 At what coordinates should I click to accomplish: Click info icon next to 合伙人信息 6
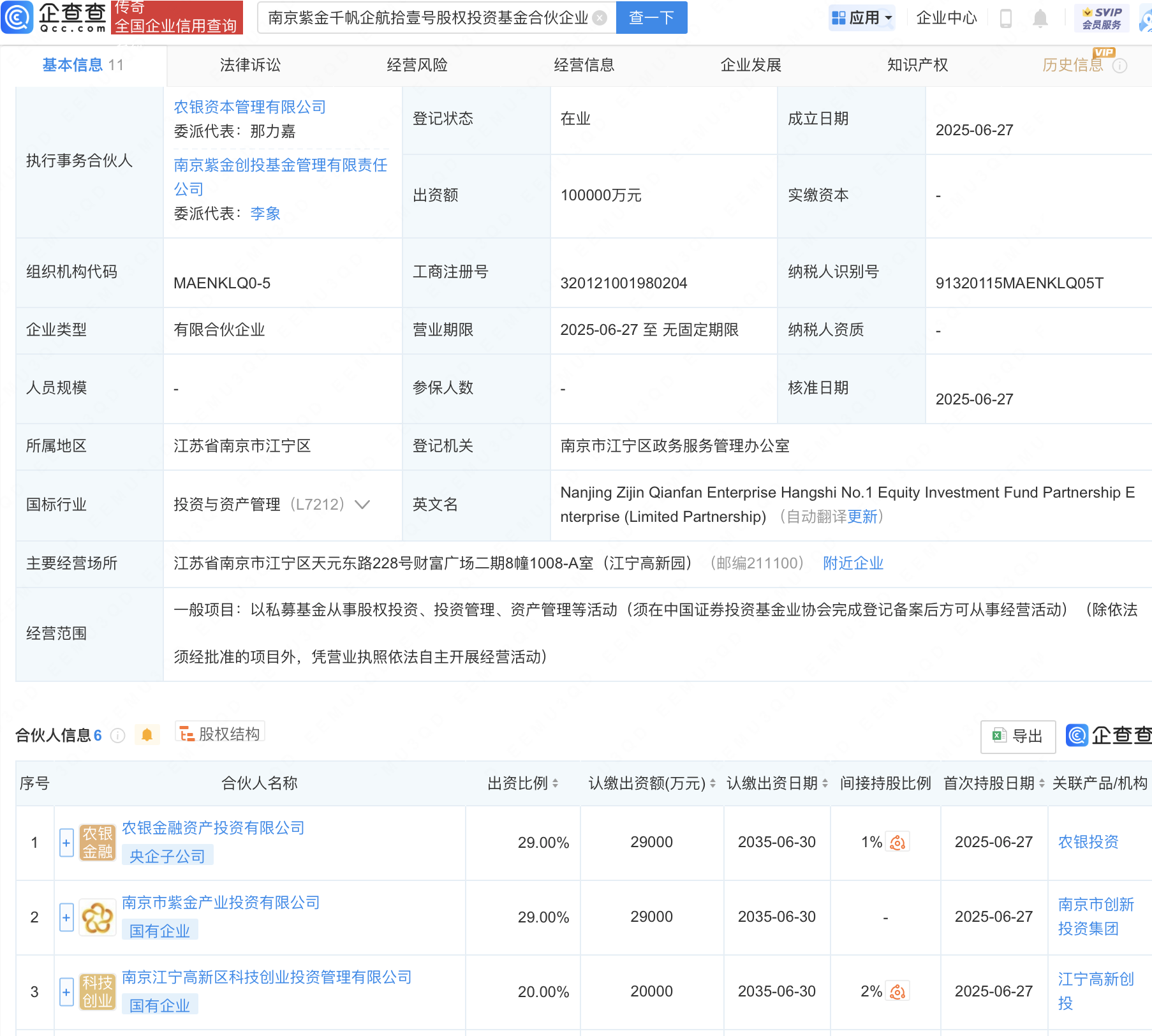coord(117,736)
